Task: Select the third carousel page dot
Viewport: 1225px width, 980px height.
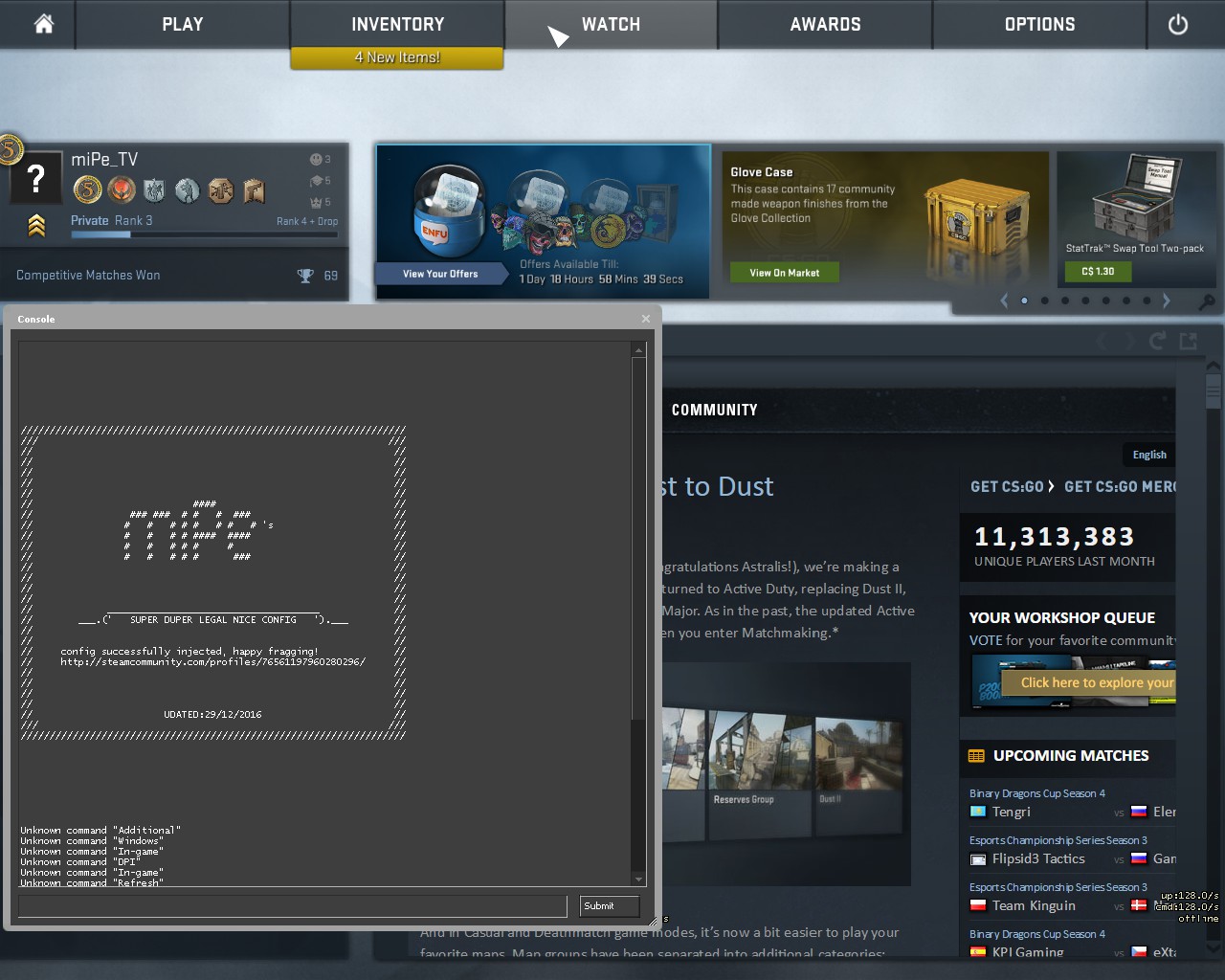Action: tap(1065, 301)
